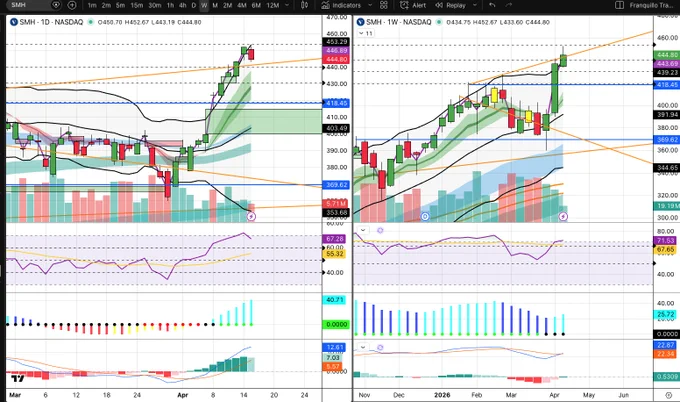Click the compare or add symbol plus icon
This screenshot has height=402, width=680.
tap(72, 5)
